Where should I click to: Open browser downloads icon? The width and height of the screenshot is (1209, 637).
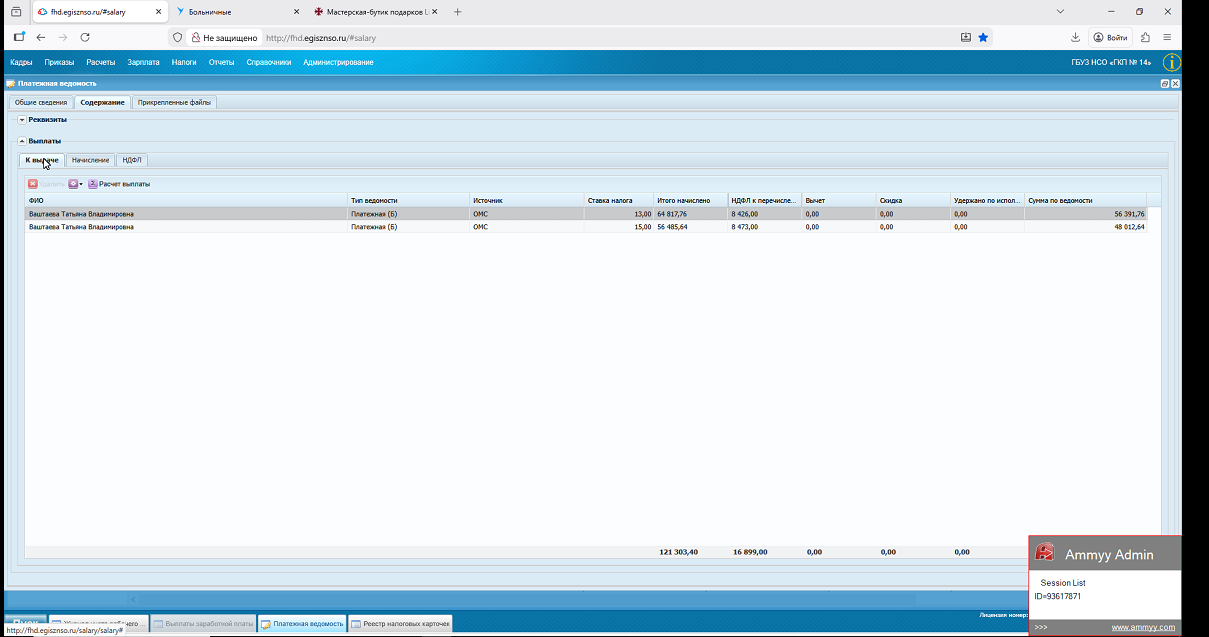click(x=1075, y=37)
